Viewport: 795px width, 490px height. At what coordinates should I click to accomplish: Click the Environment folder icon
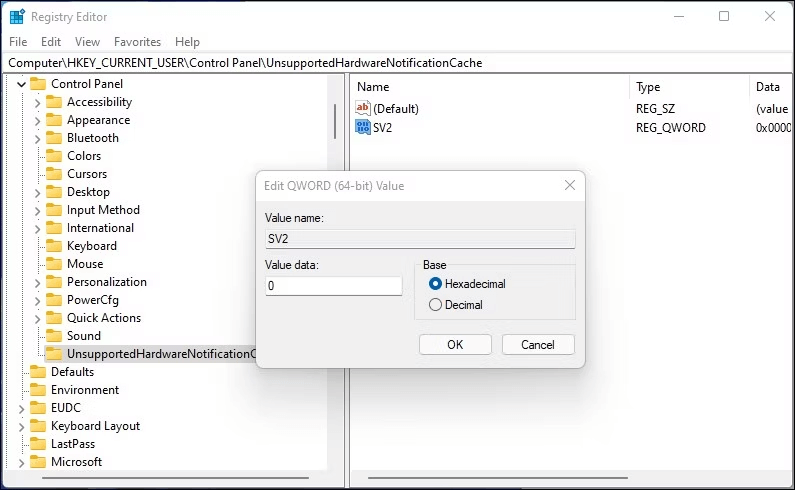point(38,390)
